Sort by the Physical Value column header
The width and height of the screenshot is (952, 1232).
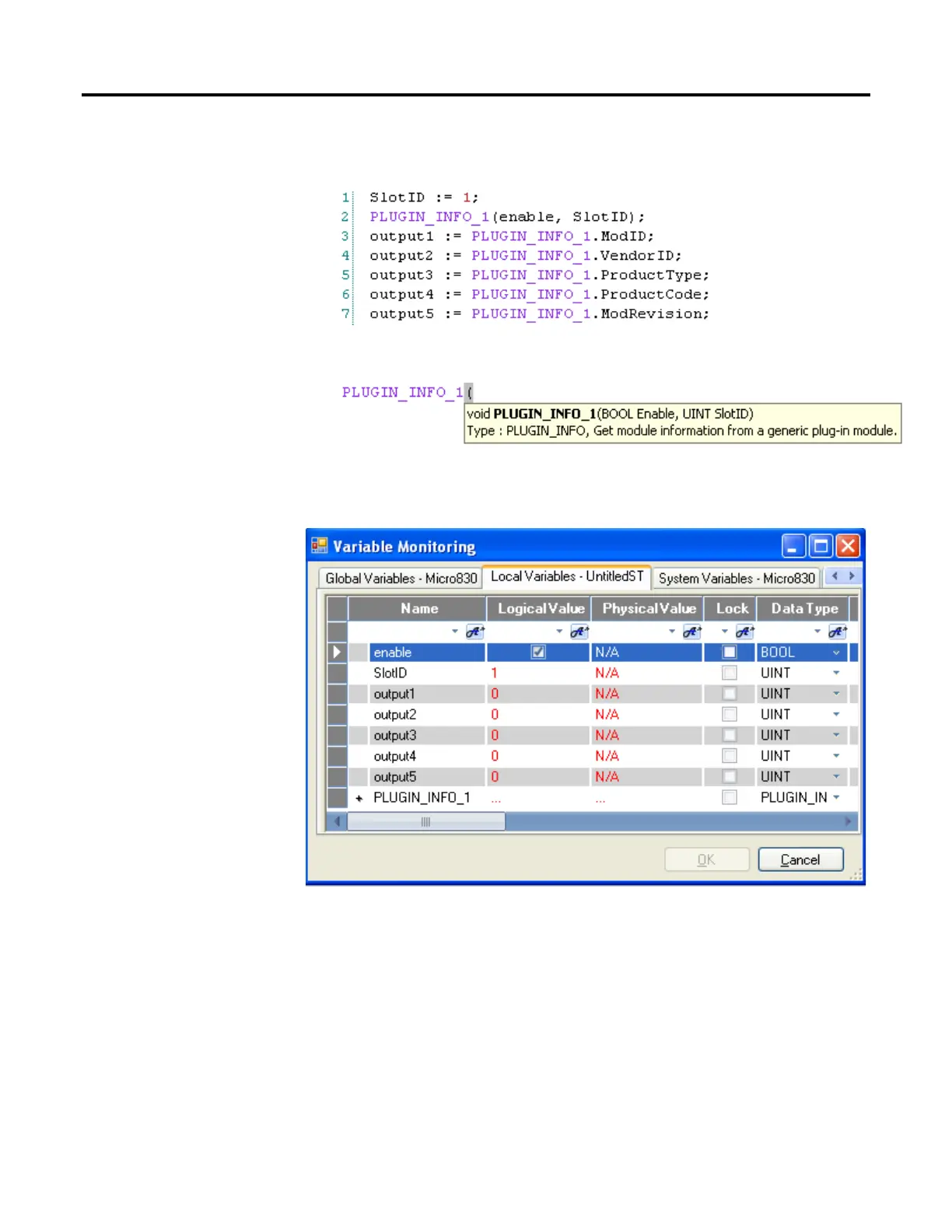tap(648, 608)
